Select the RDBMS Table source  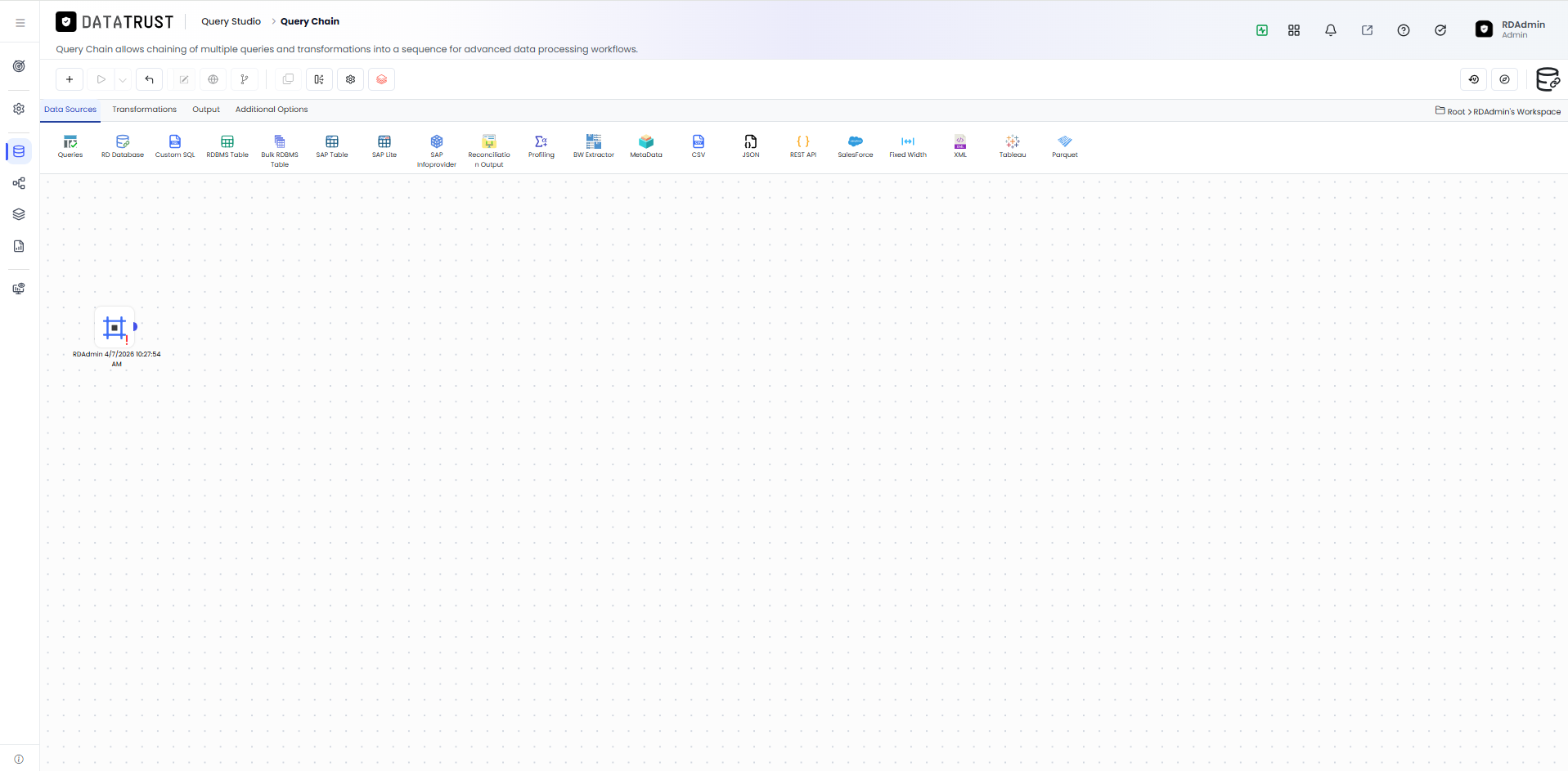pos(227,146)
